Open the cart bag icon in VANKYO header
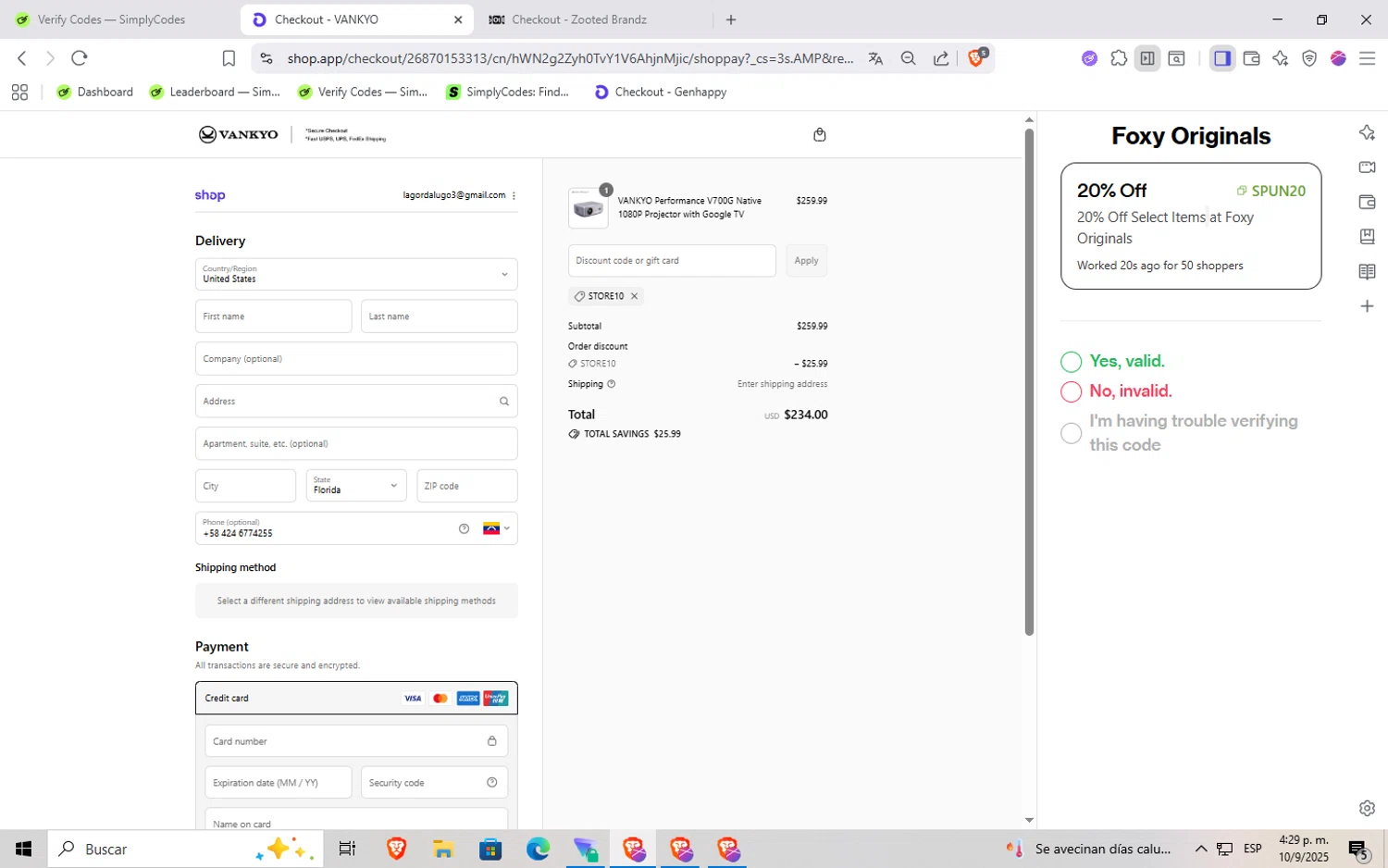This screenshot has height=868, width=1388. (x=819, y=135)
